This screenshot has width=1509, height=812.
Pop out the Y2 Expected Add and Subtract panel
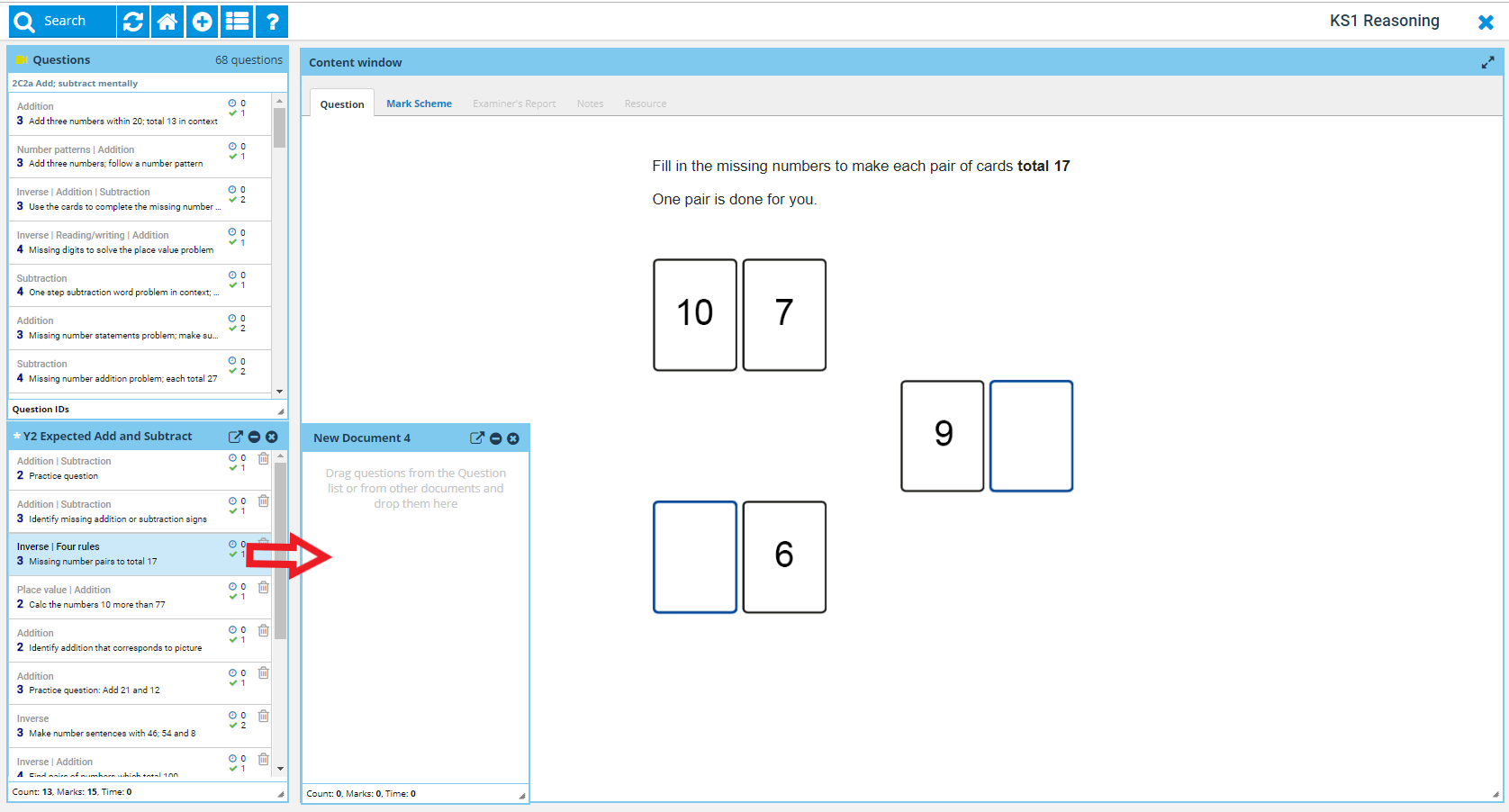point(236,437)
